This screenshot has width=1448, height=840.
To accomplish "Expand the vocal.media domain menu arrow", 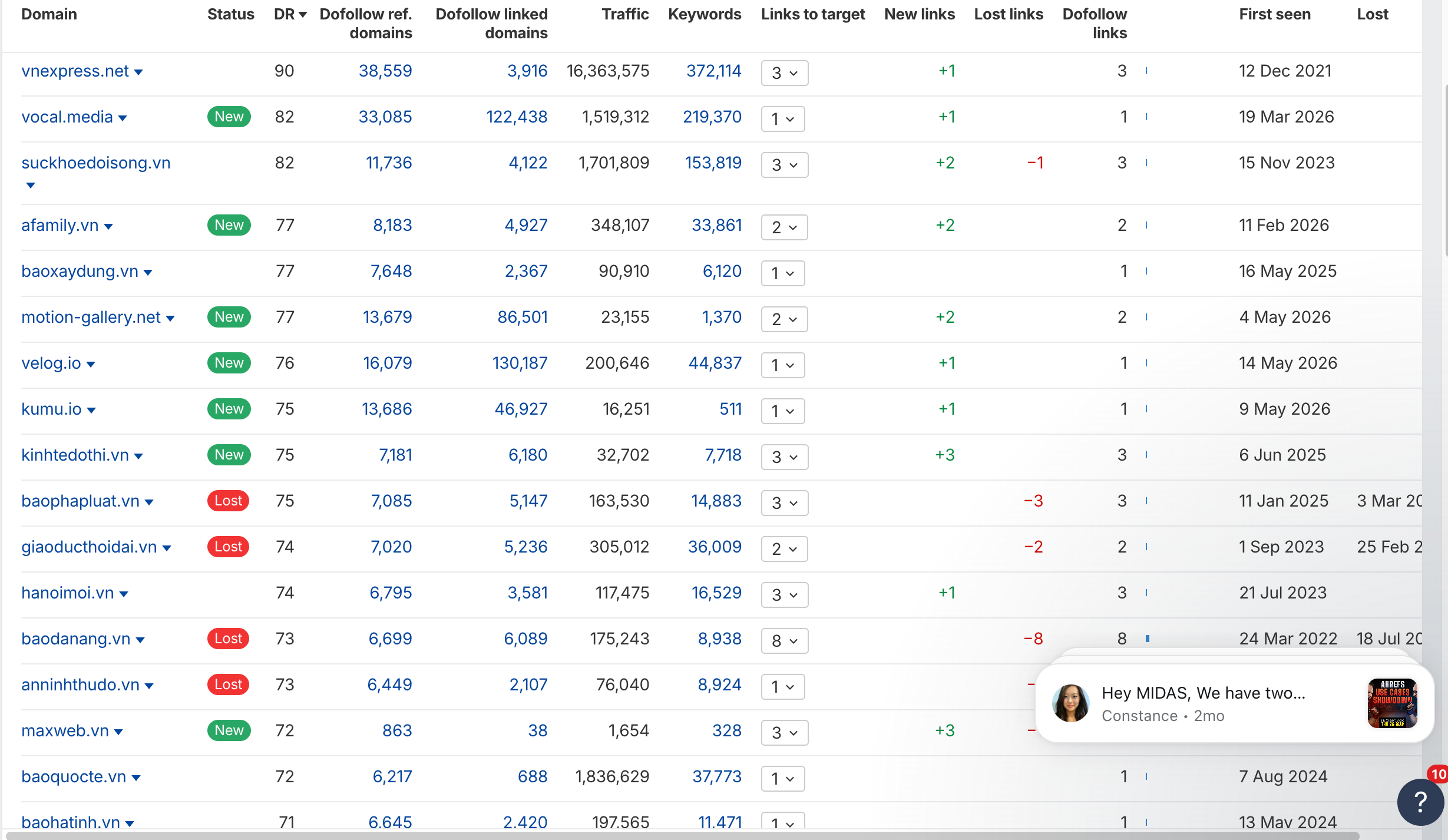I will pos(123,118).
